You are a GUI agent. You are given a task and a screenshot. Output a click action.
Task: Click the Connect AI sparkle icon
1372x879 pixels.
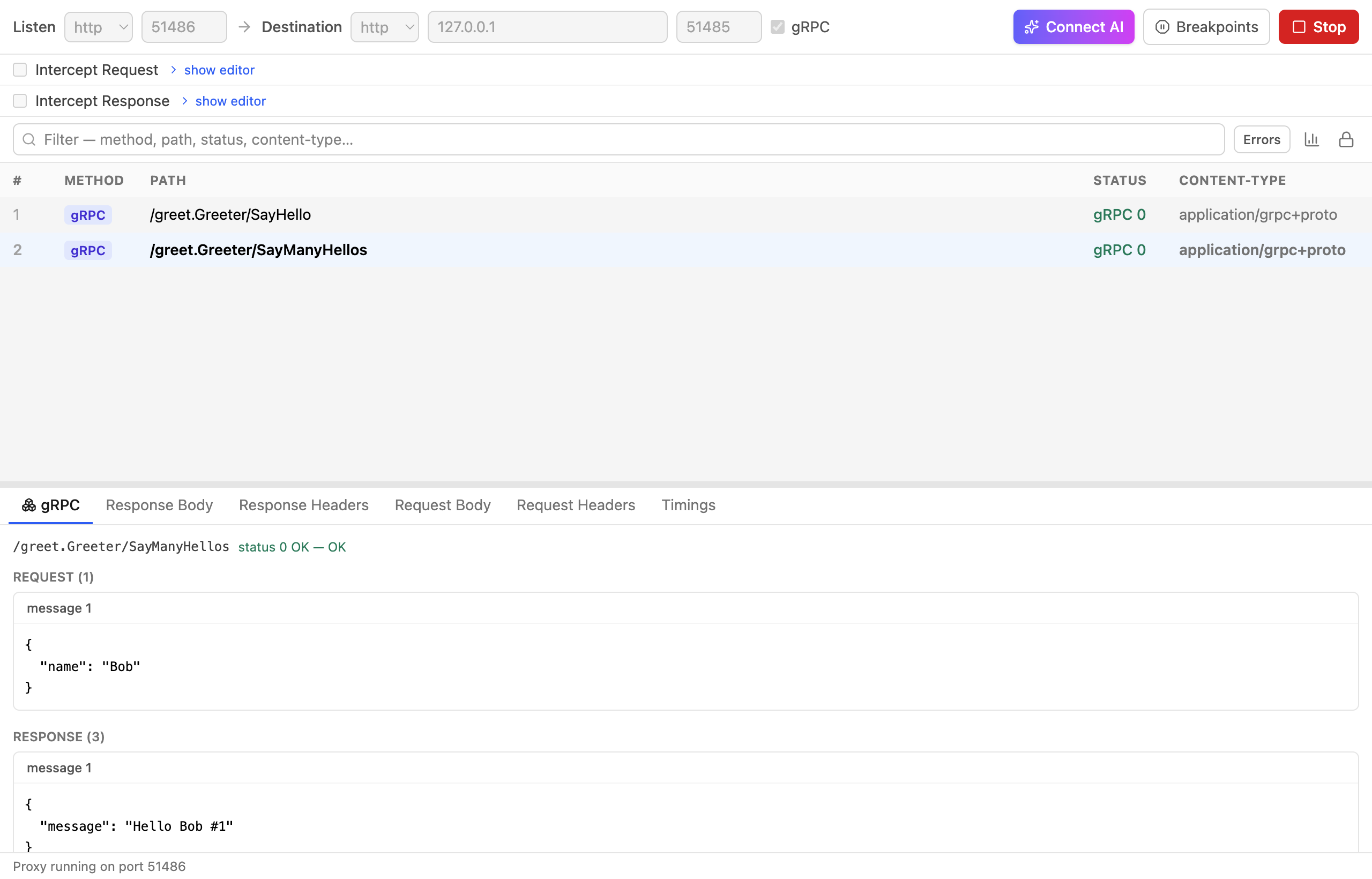point(1031,27)
